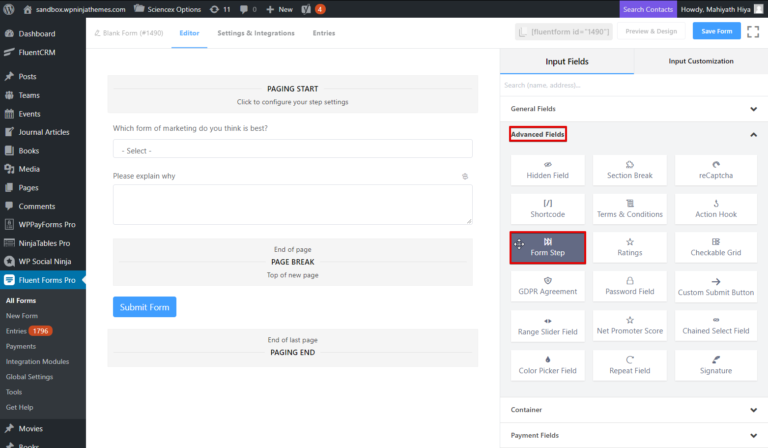
Task: Insert the Range Slider Field
Action: pos(547,325)
